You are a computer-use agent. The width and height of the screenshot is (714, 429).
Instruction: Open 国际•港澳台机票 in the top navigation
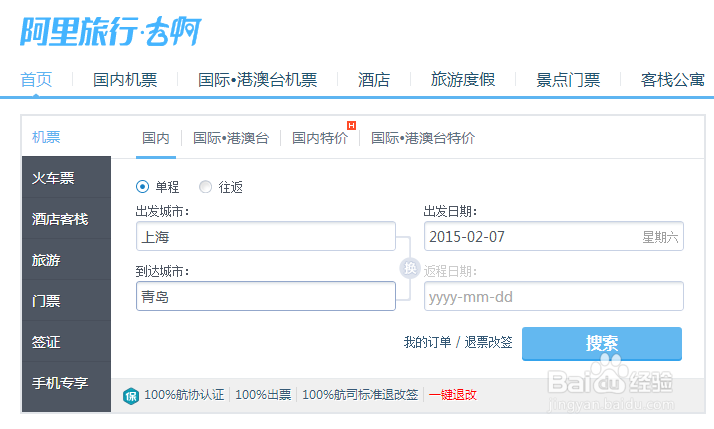pyautogui.click(x=258, y=80)
